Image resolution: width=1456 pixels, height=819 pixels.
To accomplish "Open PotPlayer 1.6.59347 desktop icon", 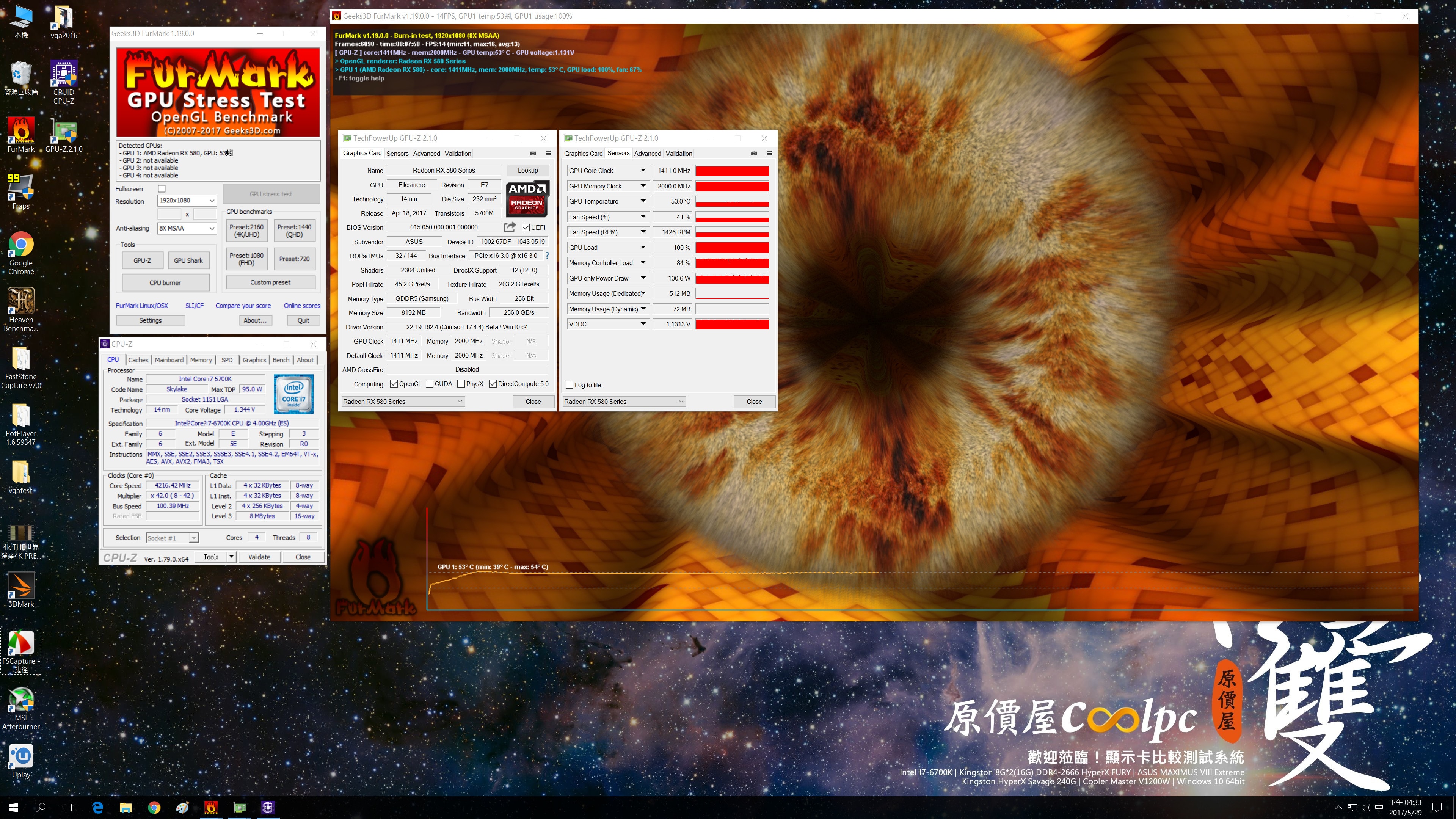I will [21, 424].
